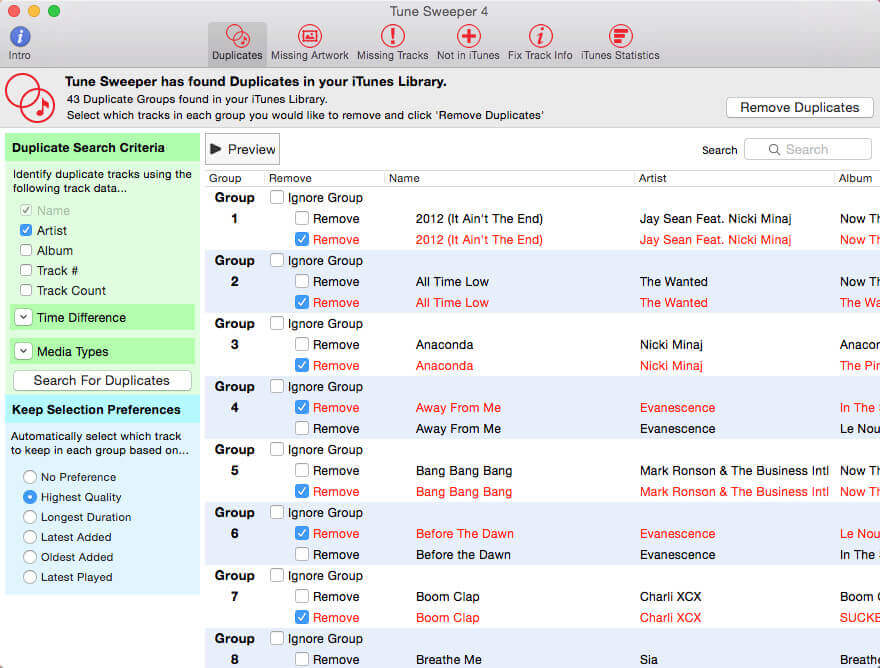Check Ignore Group for Group 7

click(277, 575)
